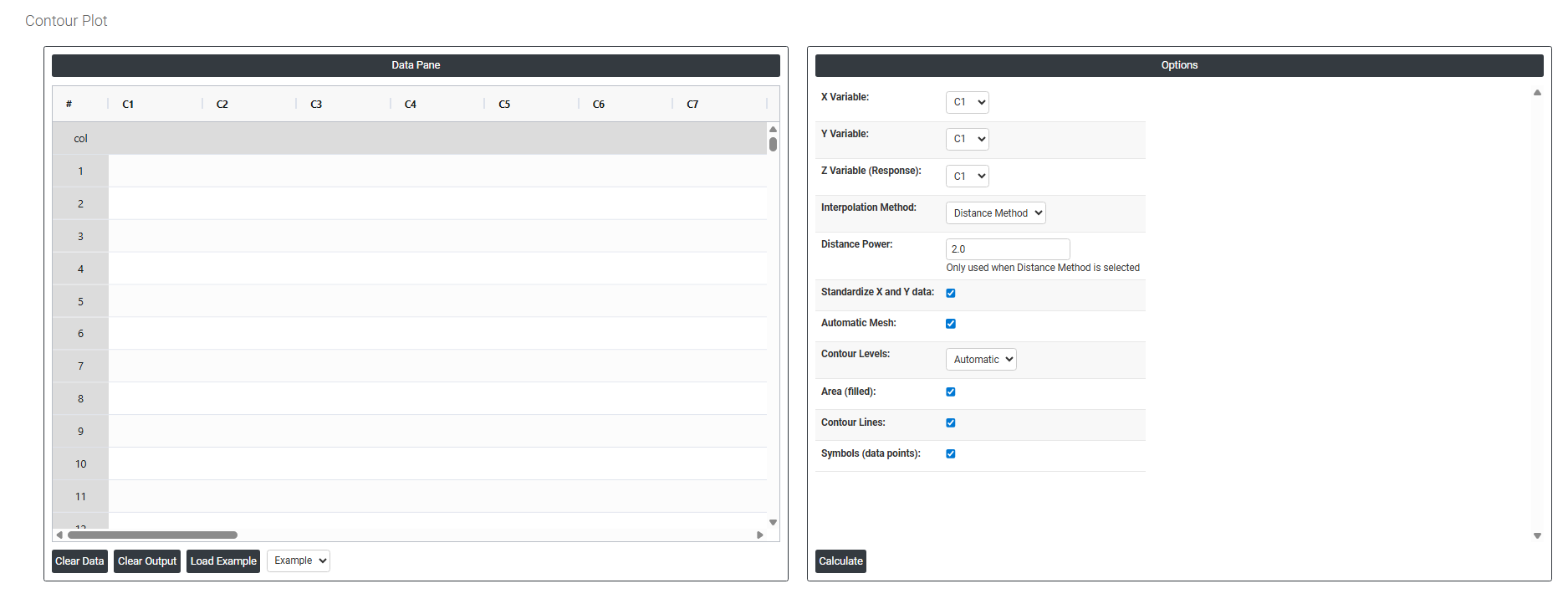The image size is (1568, 599).
Task: Expand the Contour Levels dropdown
Action: click(981, 360)
